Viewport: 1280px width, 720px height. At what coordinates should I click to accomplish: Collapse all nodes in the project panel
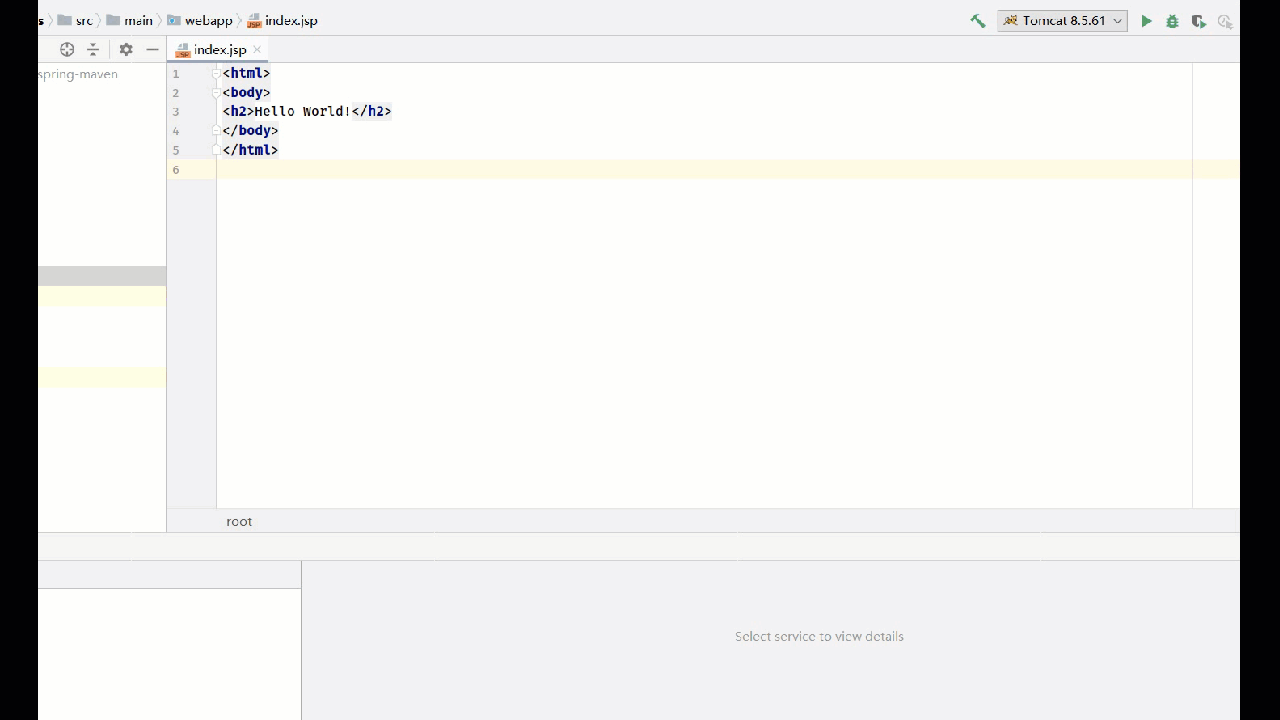coord(93,49)
